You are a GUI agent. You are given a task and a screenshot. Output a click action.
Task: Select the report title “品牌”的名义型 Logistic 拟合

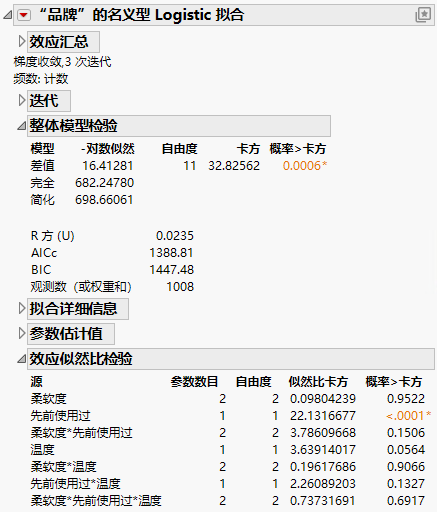(142, 15)
